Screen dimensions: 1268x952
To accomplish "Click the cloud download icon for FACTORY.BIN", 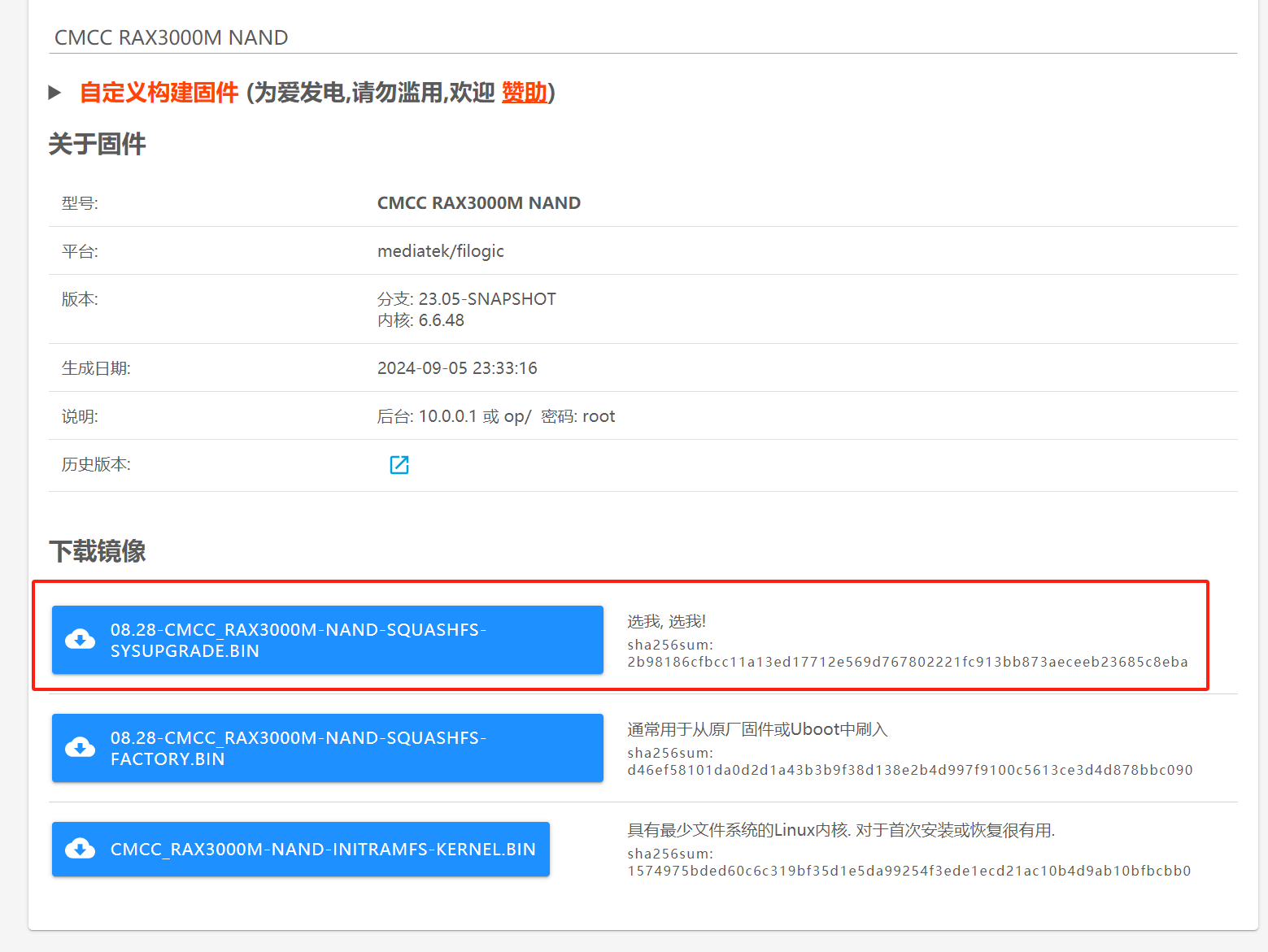I will click(80, 748).
